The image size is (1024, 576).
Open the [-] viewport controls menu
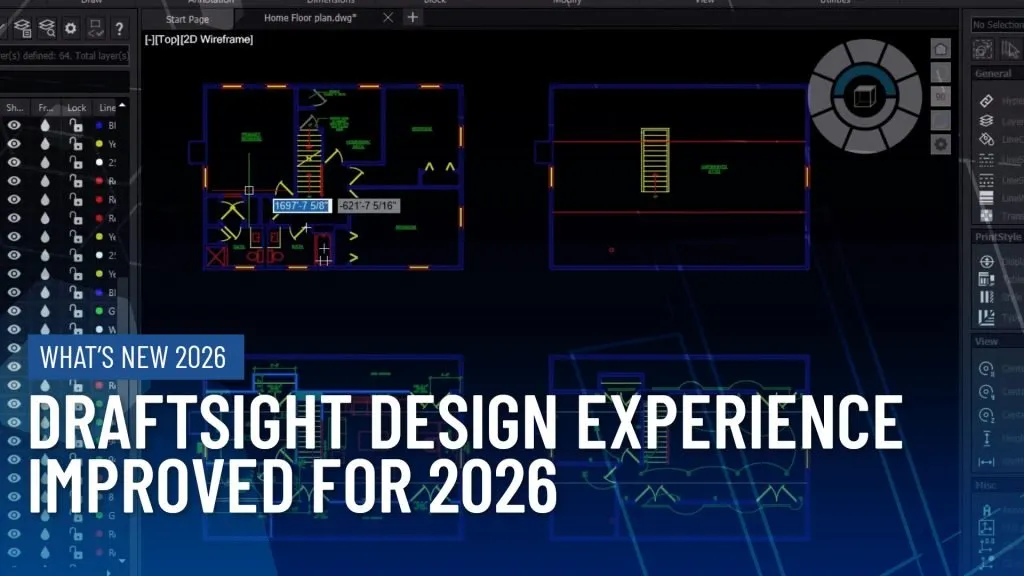[x=150, y=39]
